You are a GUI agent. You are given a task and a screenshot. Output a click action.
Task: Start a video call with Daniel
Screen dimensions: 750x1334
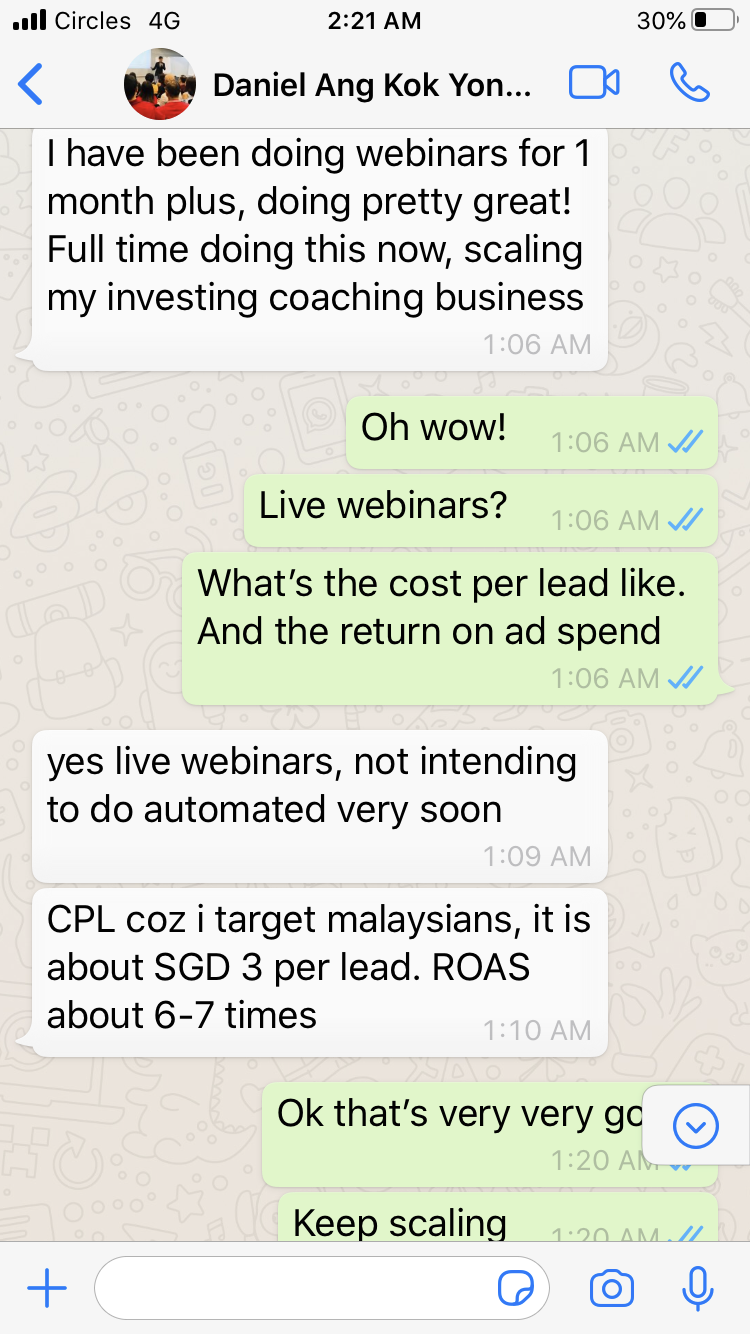[x=594, y=83]
